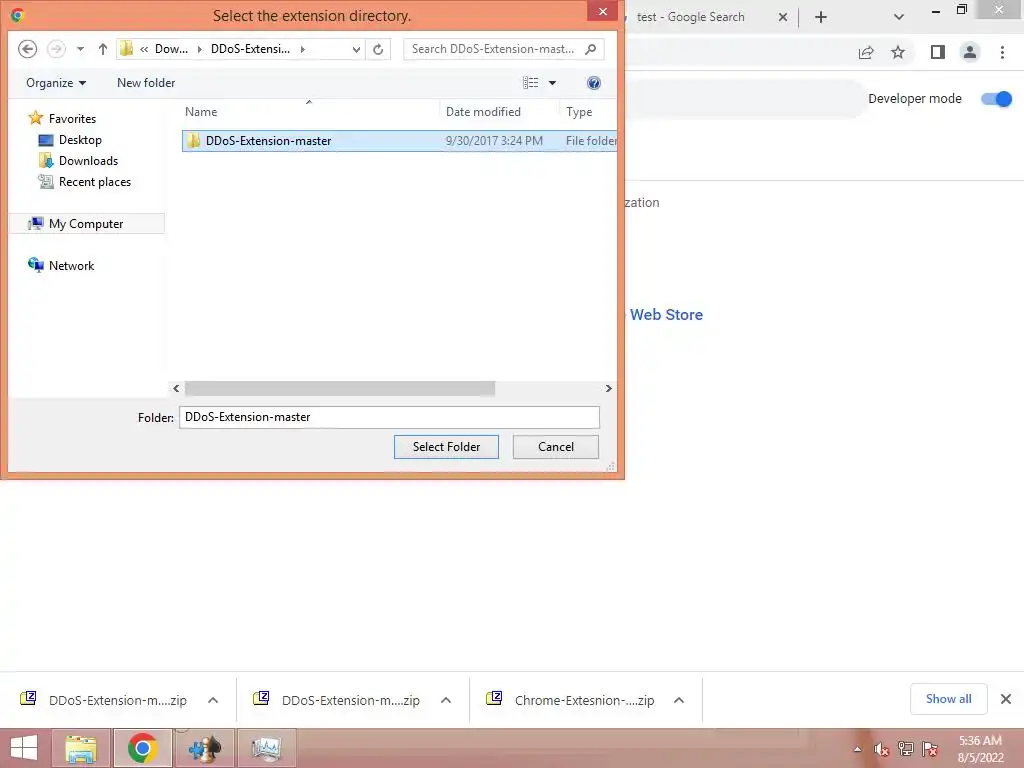
Task: Toggle Developer mode switch
Action: [x=997, y=99]
